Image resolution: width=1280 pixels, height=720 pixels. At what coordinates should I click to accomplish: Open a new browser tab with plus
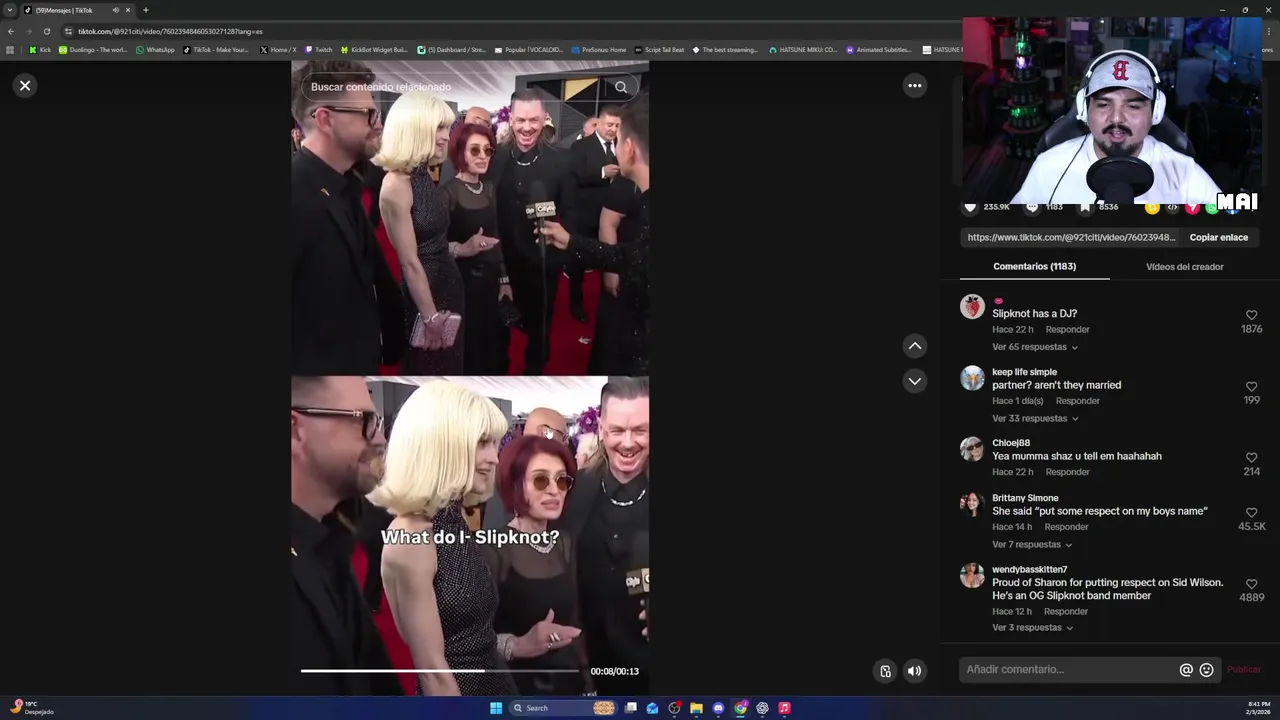tap(145, 10)
